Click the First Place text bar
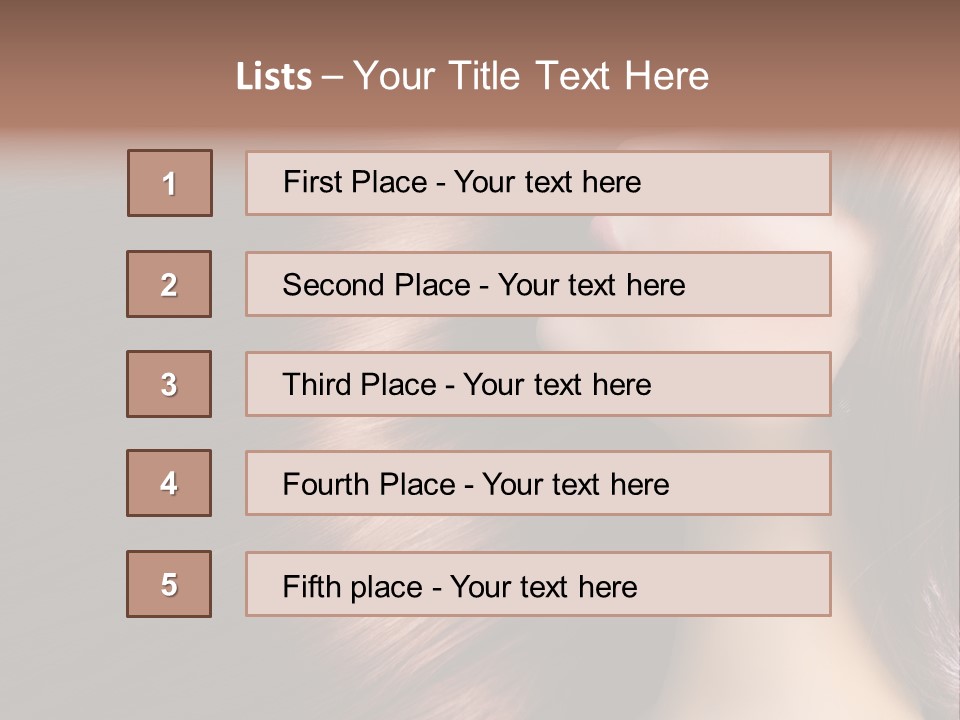 tap(538, 183)
